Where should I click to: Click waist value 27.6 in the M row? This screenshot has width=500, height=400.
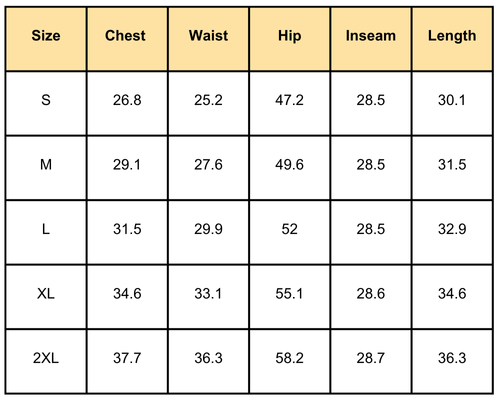pos(208,165)
